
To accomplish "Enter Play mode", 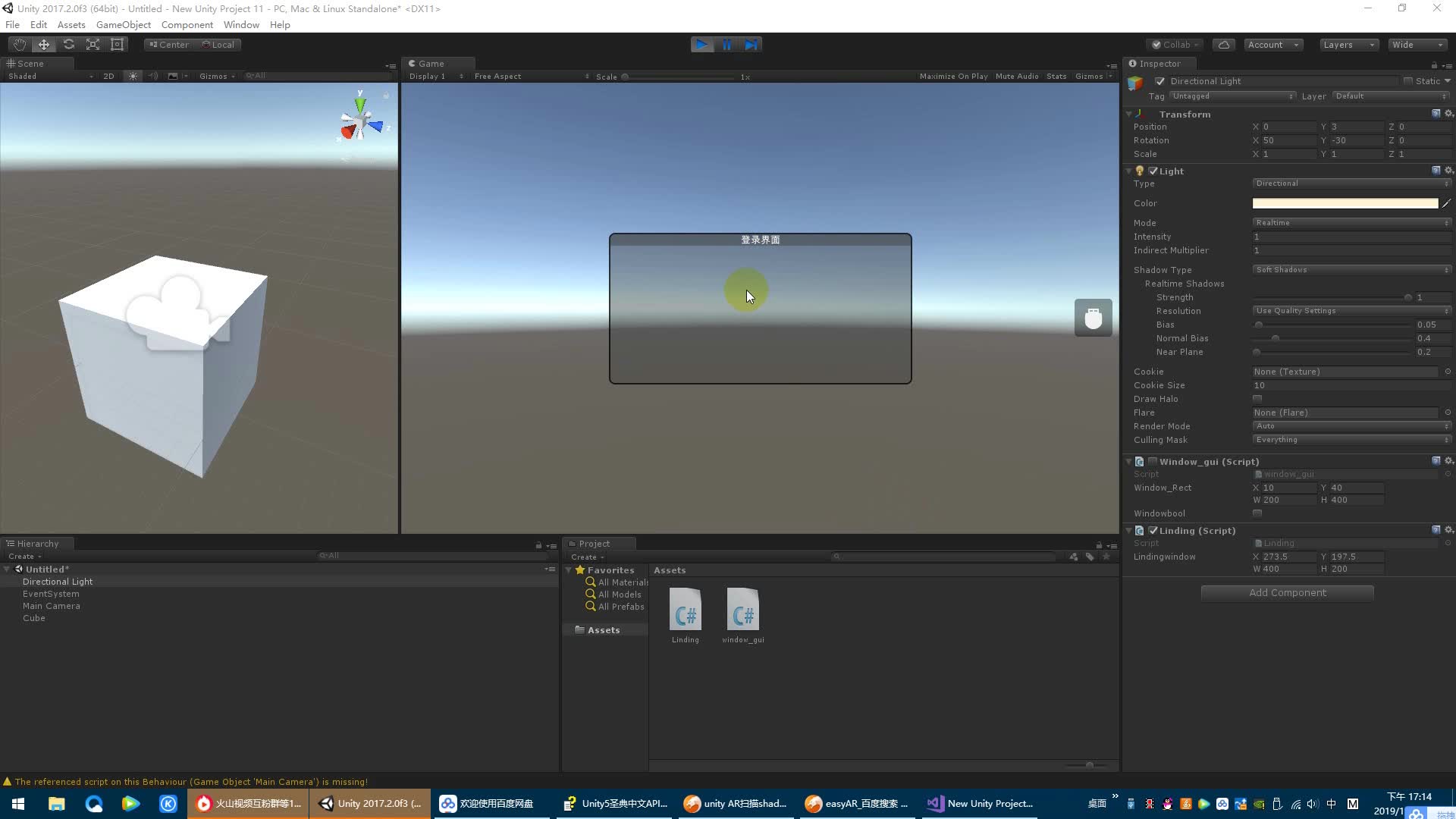I will [701, 44].
